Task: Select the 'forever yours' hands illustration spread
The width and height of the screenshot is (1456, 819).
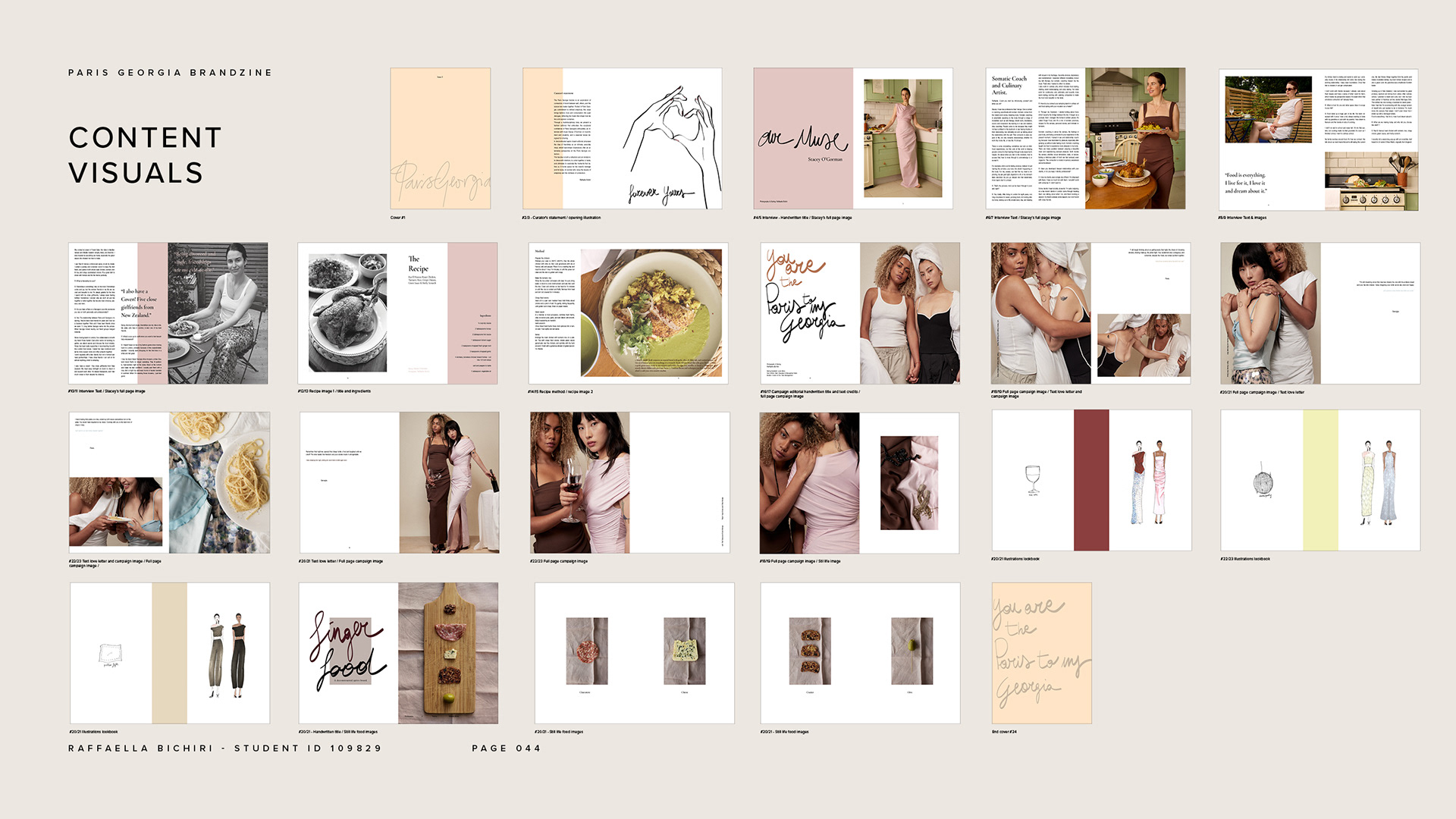Action: [622, 138]
